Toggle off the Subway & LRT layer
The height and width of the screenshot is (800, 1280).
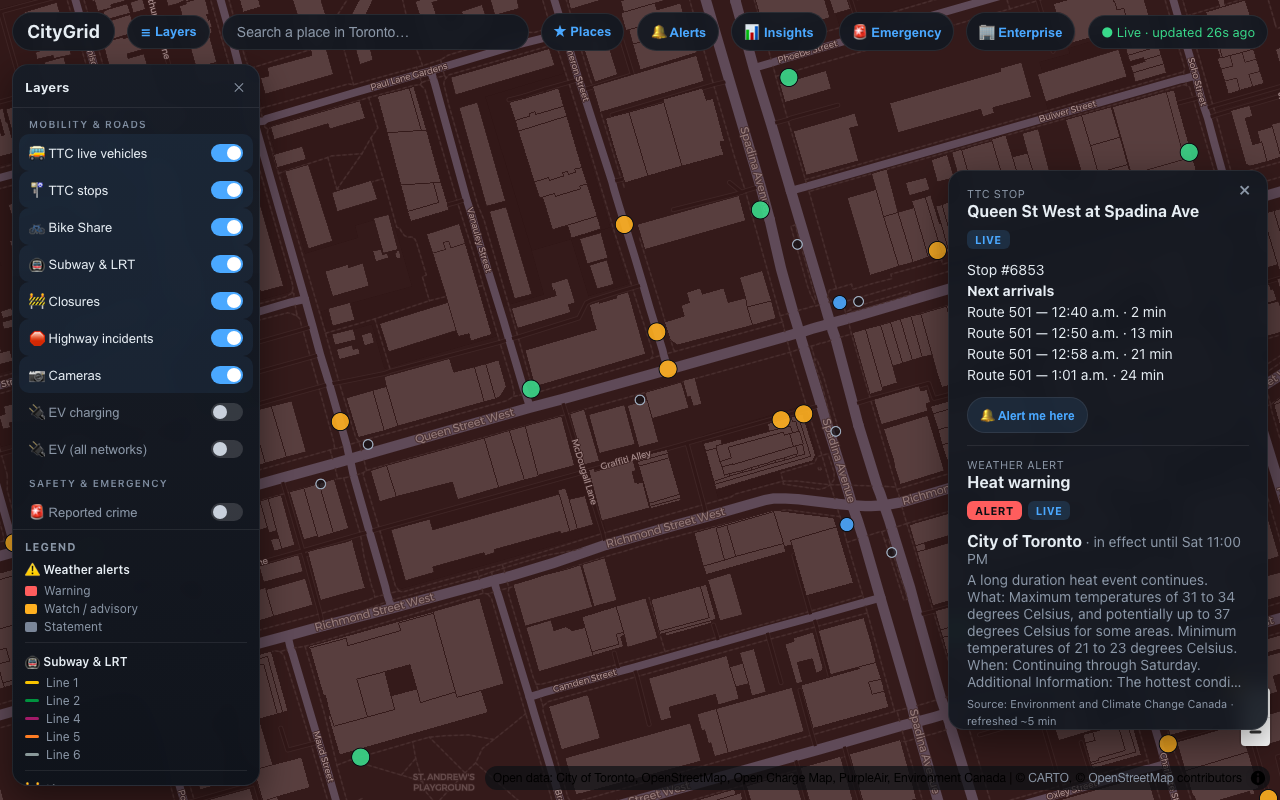coord(227,264)
